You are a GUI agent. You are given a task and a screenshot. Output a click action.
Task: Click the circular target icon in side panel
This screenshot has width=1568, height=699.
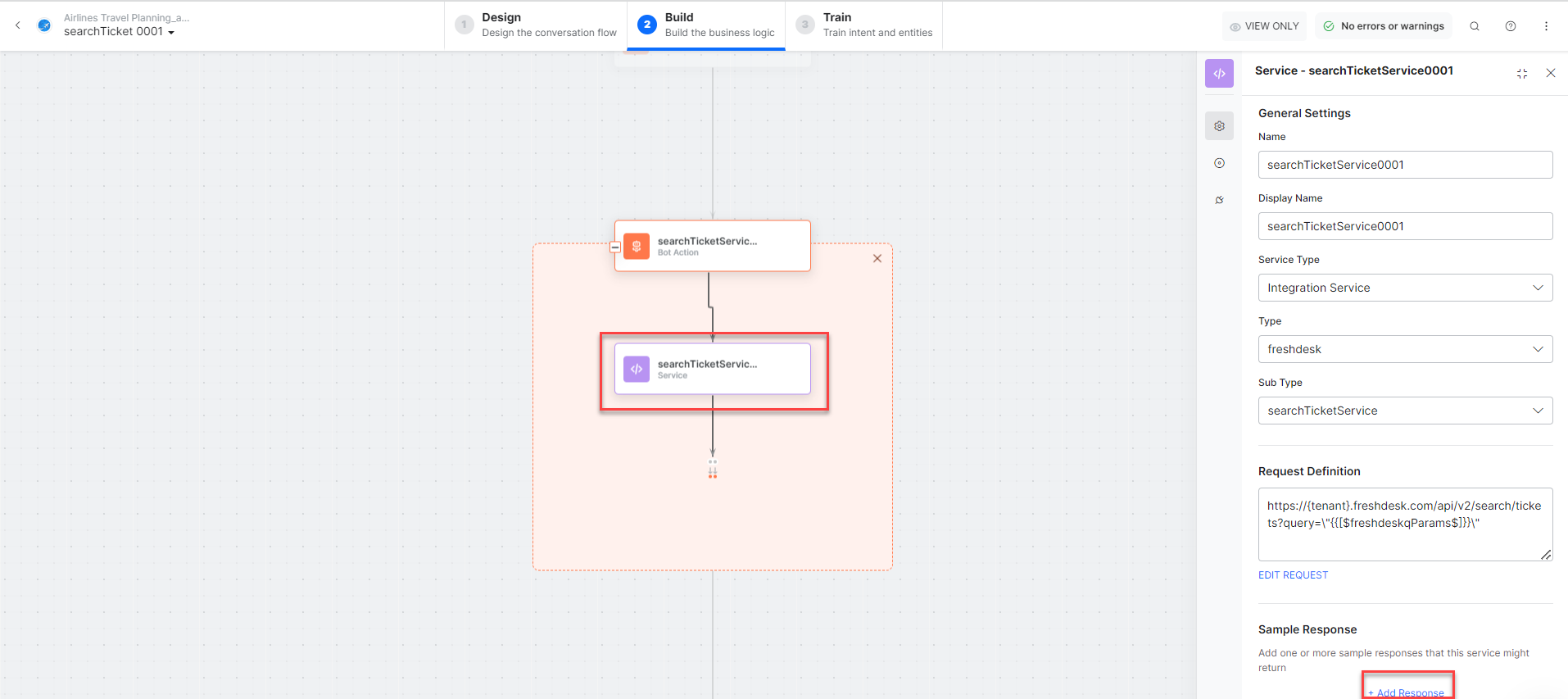coord(1219,163)
